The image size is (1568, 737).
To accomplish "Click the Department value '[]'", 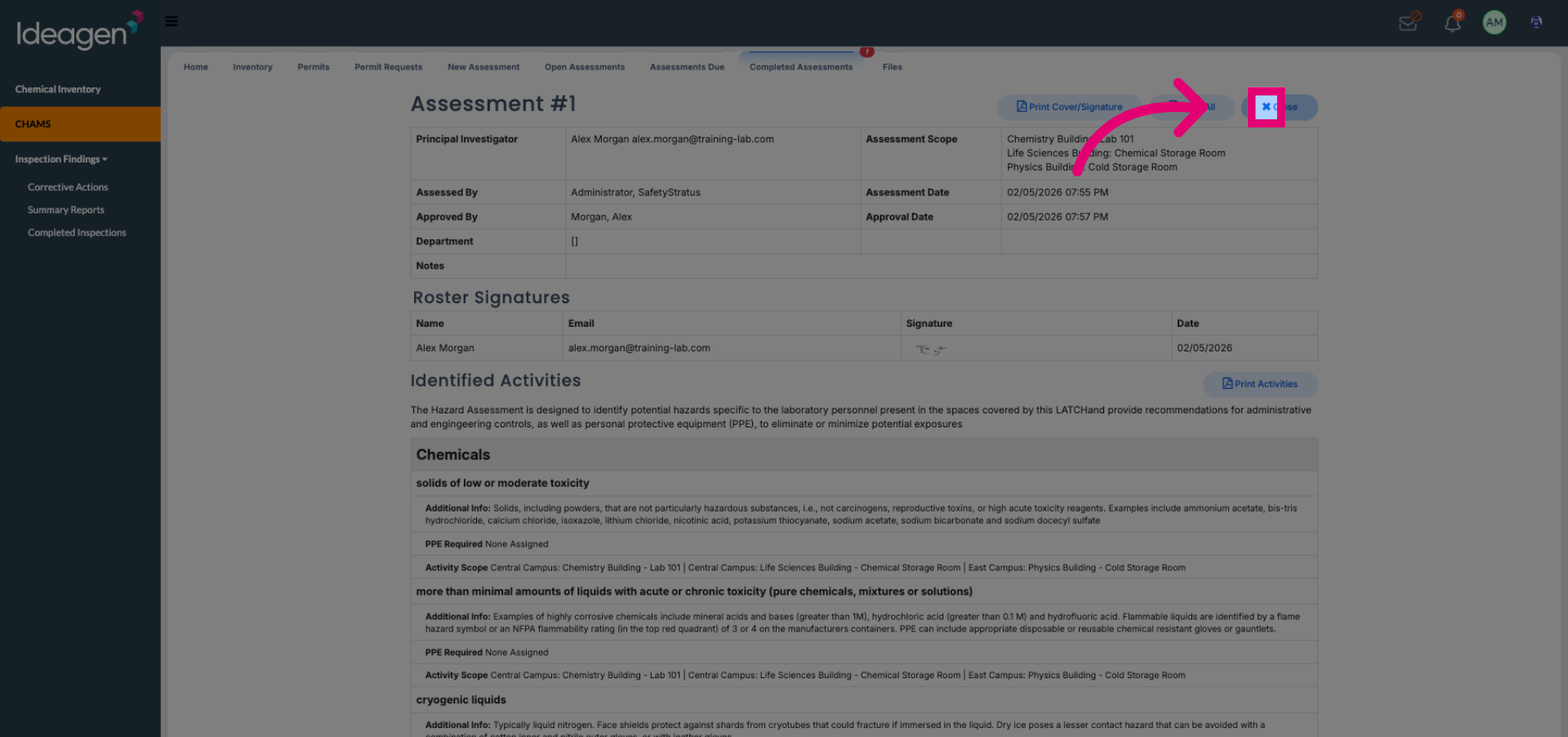I will click(574, 242).
